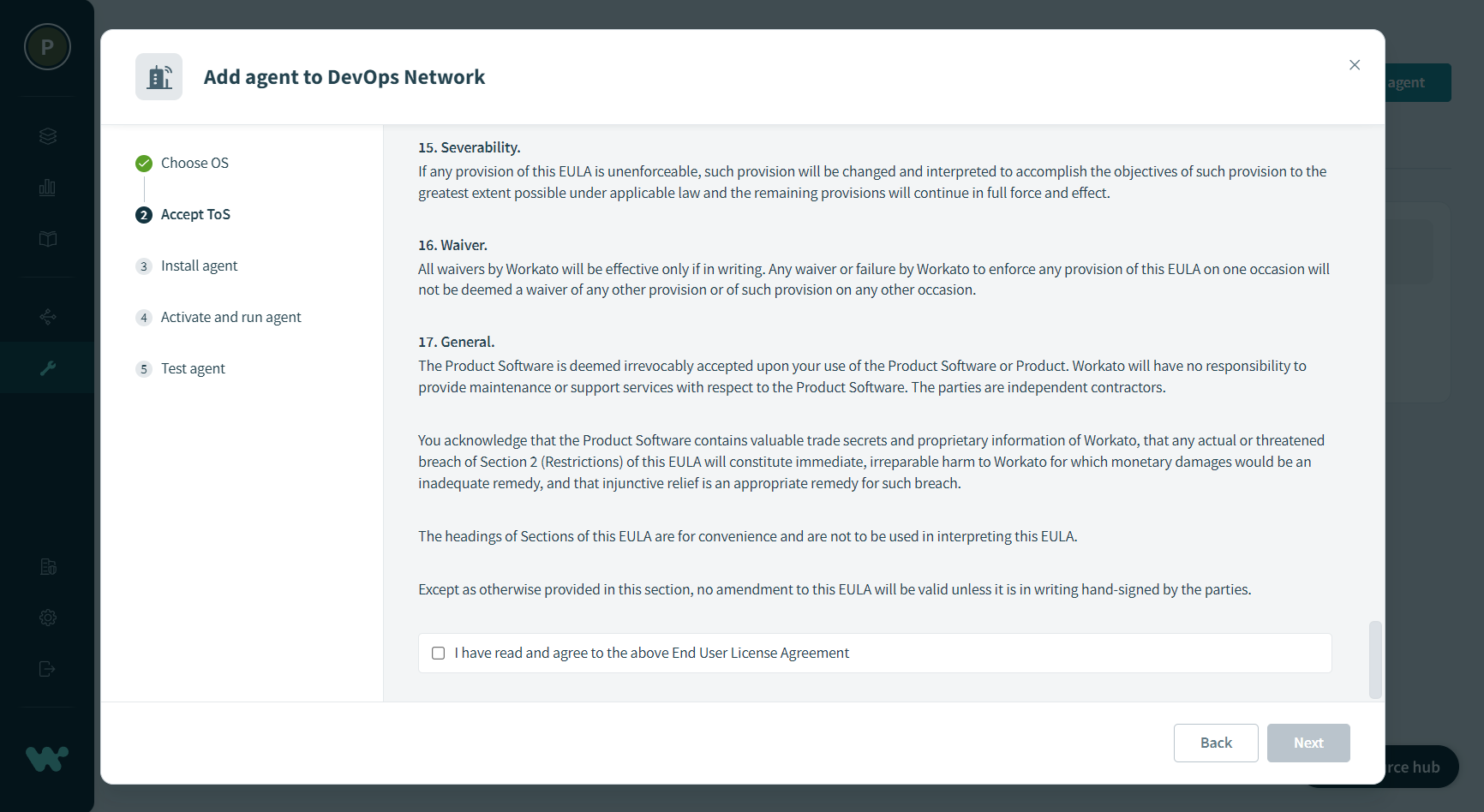This screenshot has width=1484, height=812.
Task: Click the Workato logo in sidebar
Action: [47, 758]
